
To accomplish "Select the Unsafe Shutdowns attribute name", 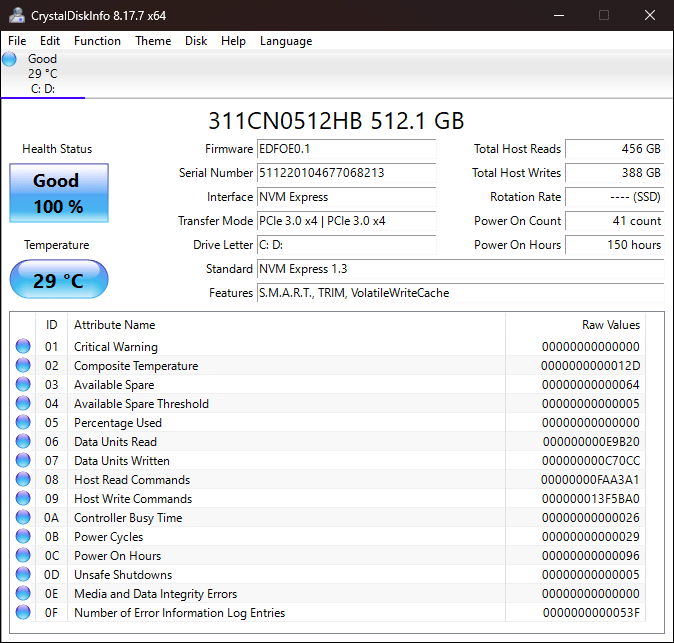I will click(123, 575).
